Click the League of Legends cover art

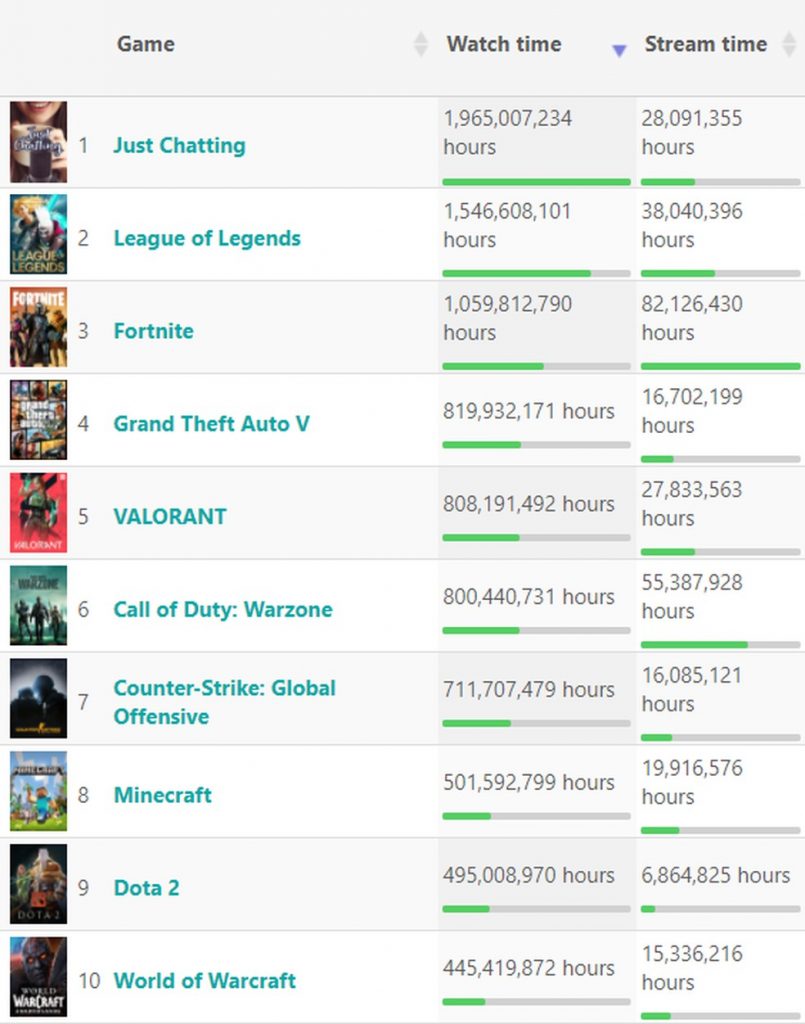(x=39, y=235)
